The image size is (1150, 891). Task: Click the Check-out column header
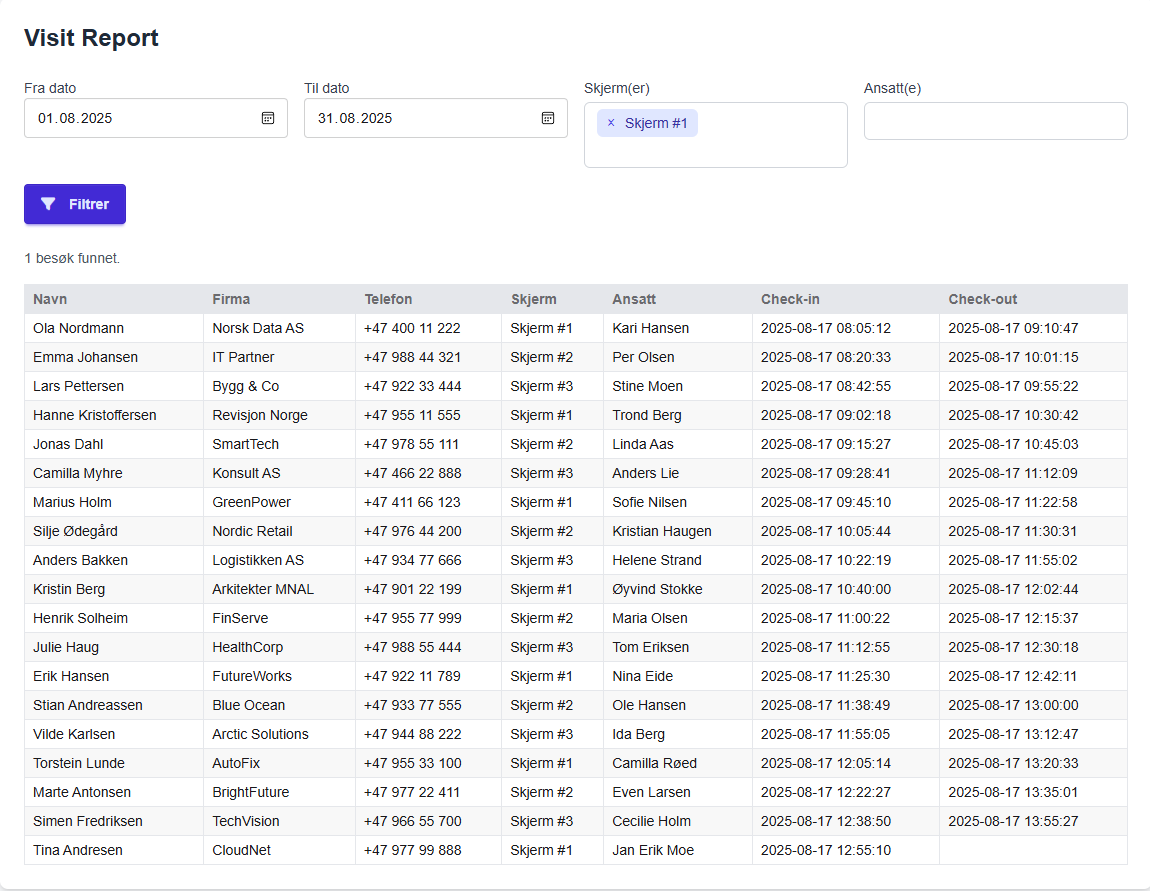click(x=983, y=299)
